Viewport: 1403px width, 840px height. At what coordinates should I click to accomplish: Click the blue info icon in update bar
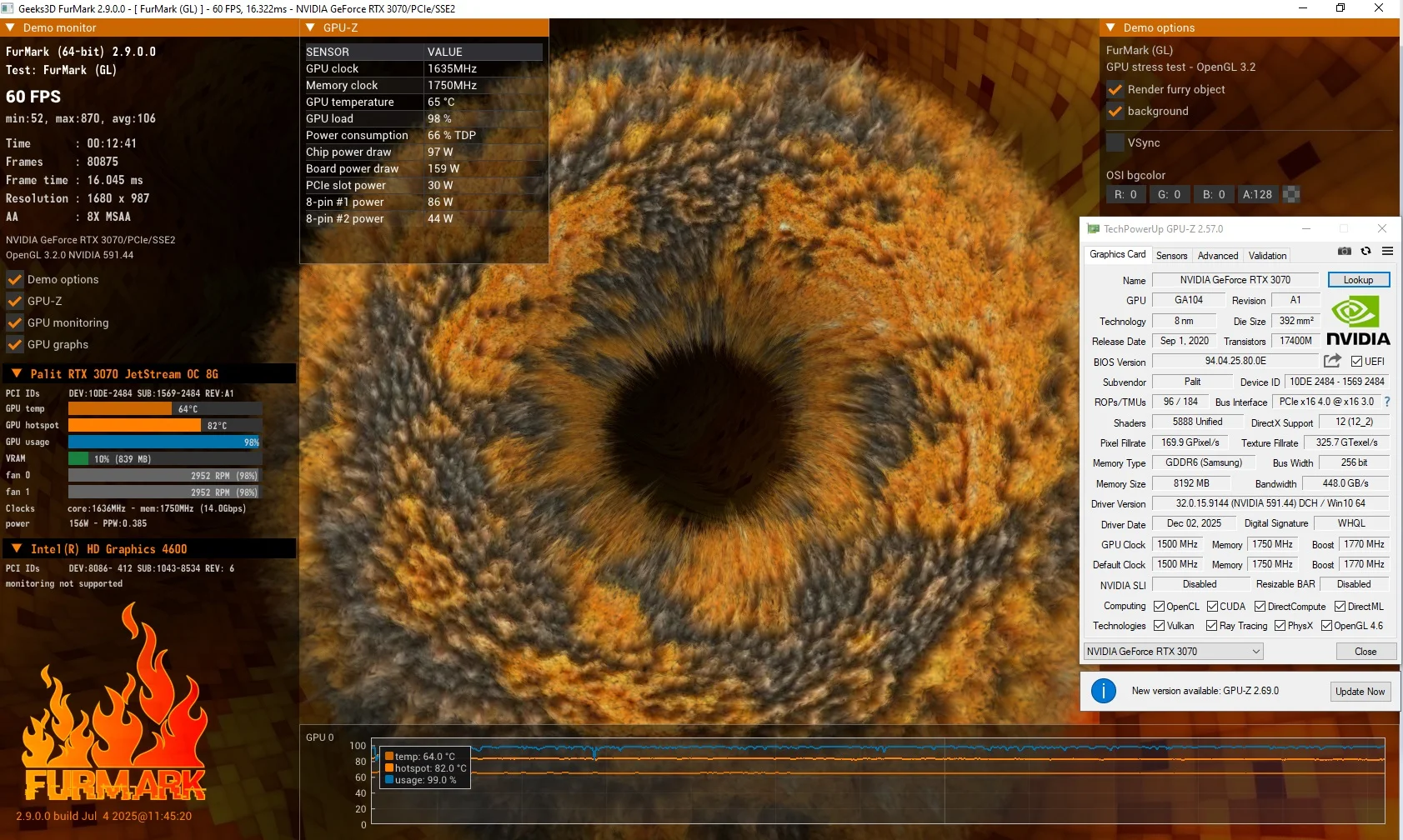point(1104,691)
